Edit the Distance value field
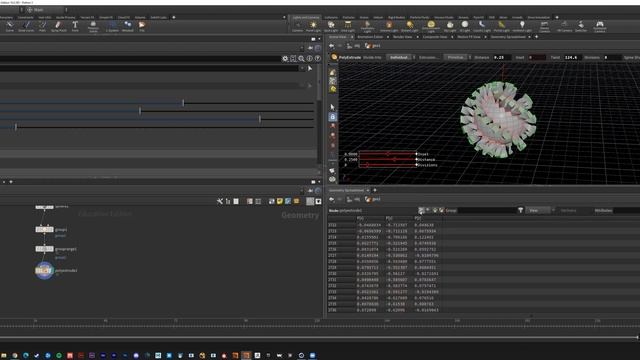This screenshot has height=360, width=640. [502, 58]
